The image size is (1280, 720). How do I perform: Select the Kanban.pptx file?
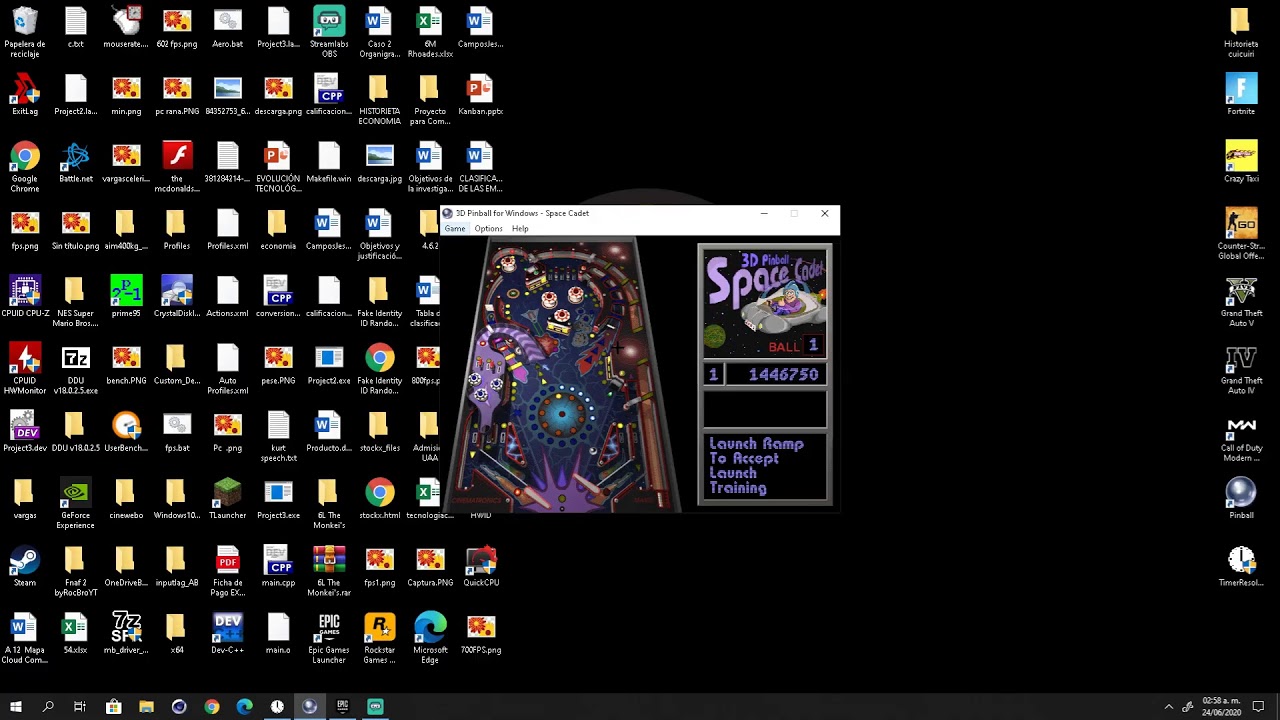481,95
